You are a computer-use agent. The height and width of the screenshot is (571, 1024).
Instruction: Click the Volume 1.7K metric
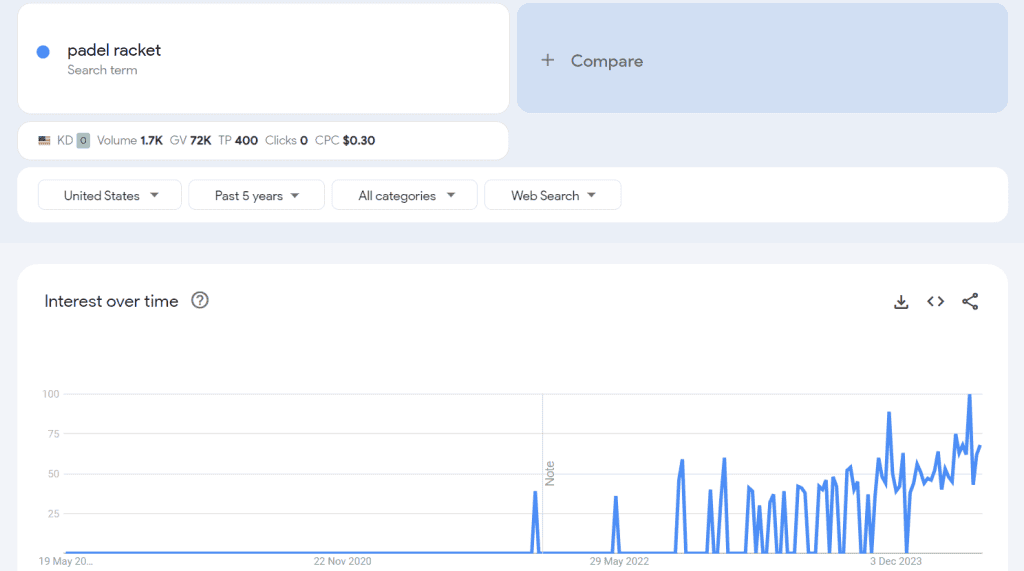click(x=130, y=140)
